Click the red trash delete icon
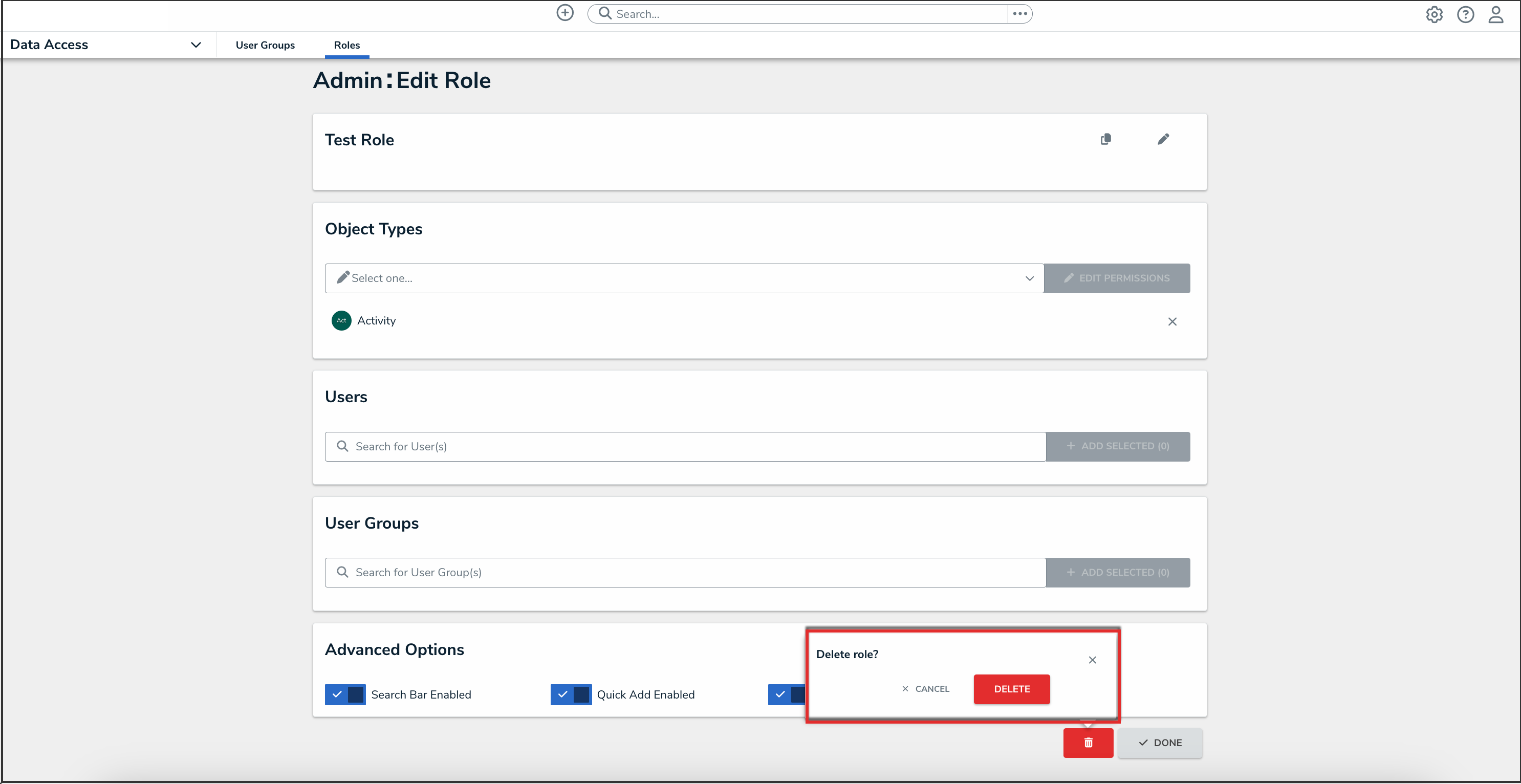 (x=1088, y=743)
